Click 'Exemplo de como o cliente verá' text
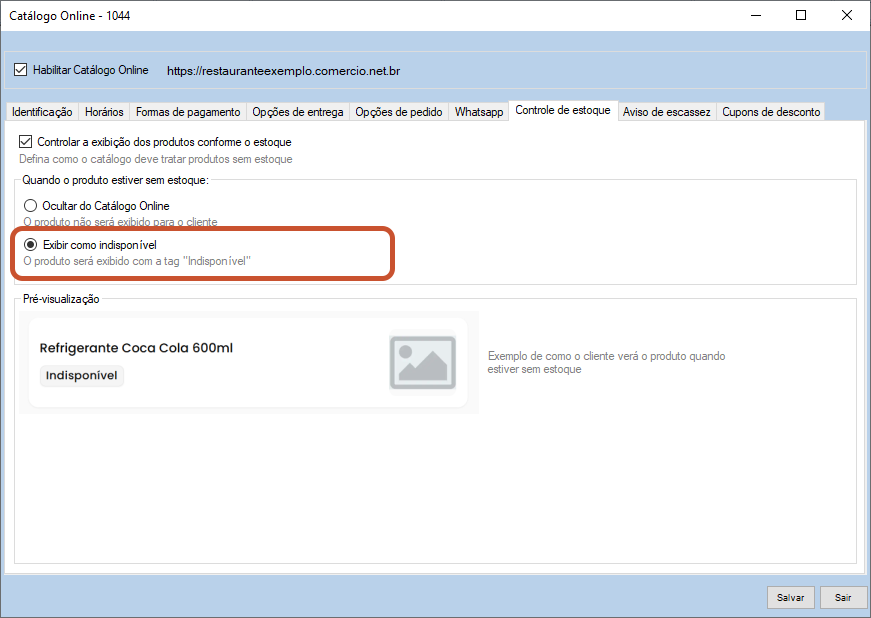 [607, 363]
